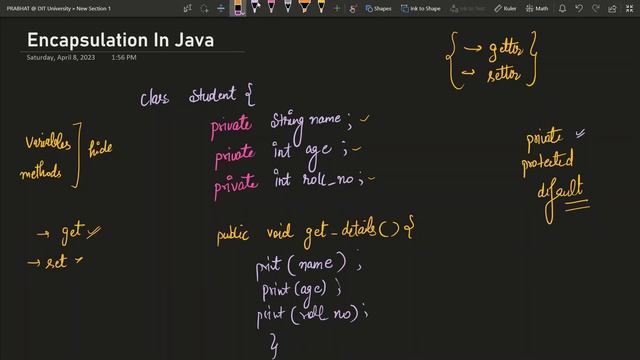Click the date 'Saturday, April 8, 2023'

(61, 58)
